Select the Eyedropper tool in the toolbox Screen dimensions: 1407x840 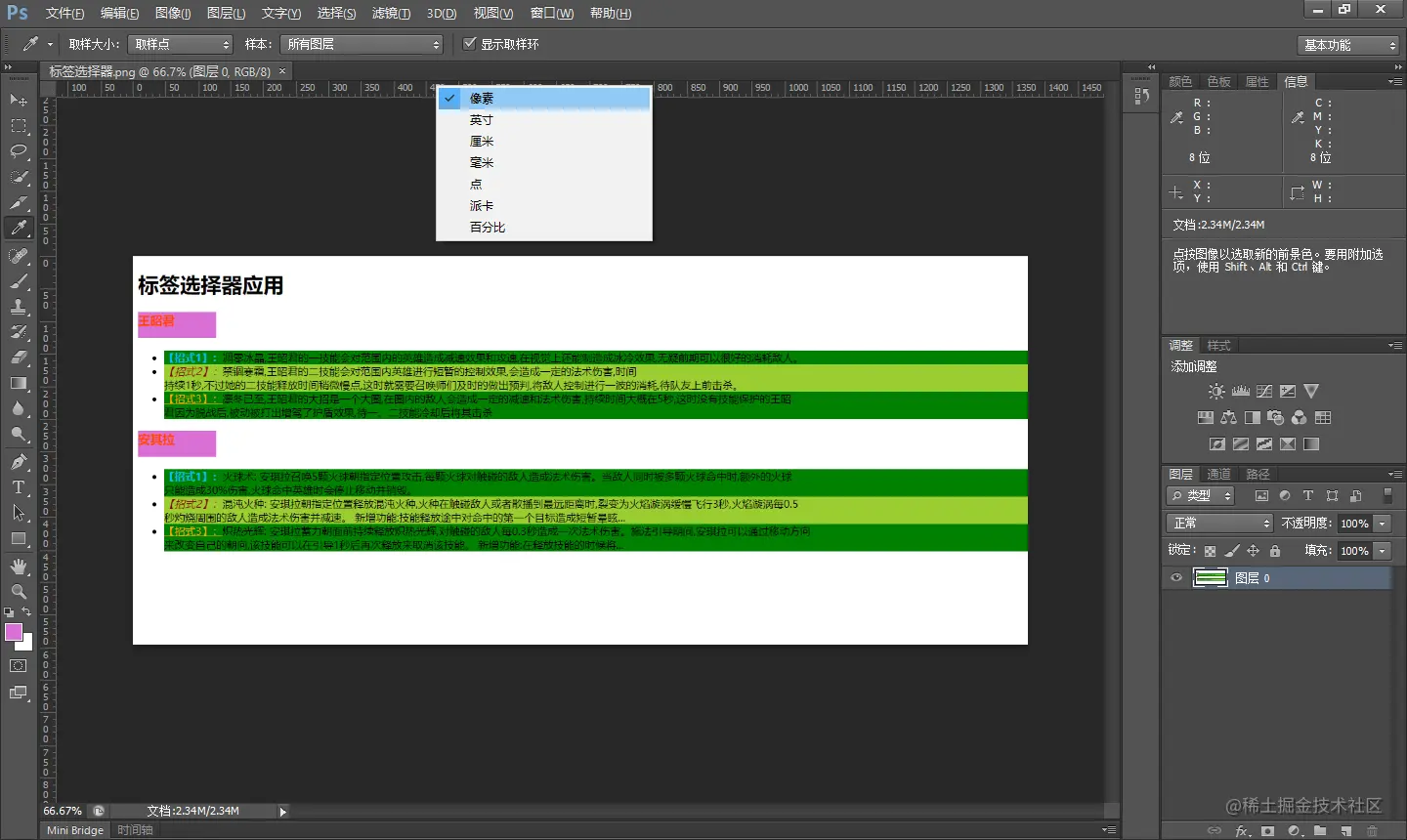19,228
